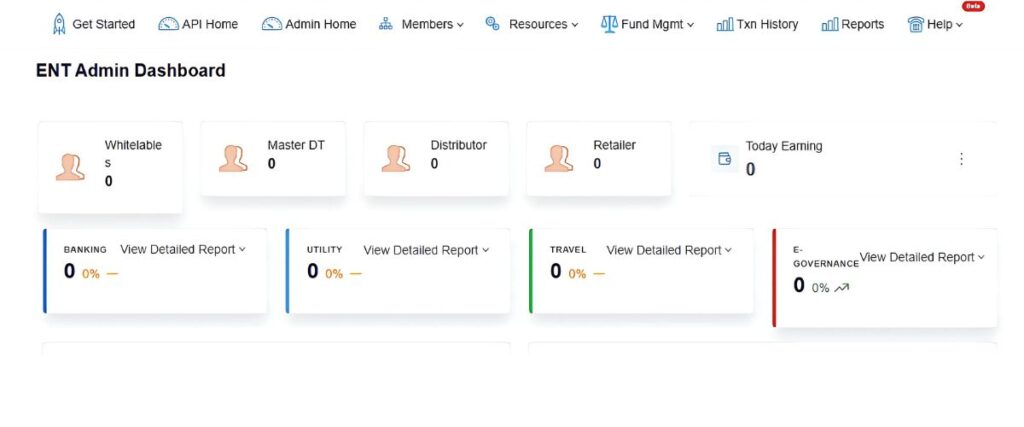Click the wallet icon in Today Earning card
1024x427 pixels.
coord(725,159)
